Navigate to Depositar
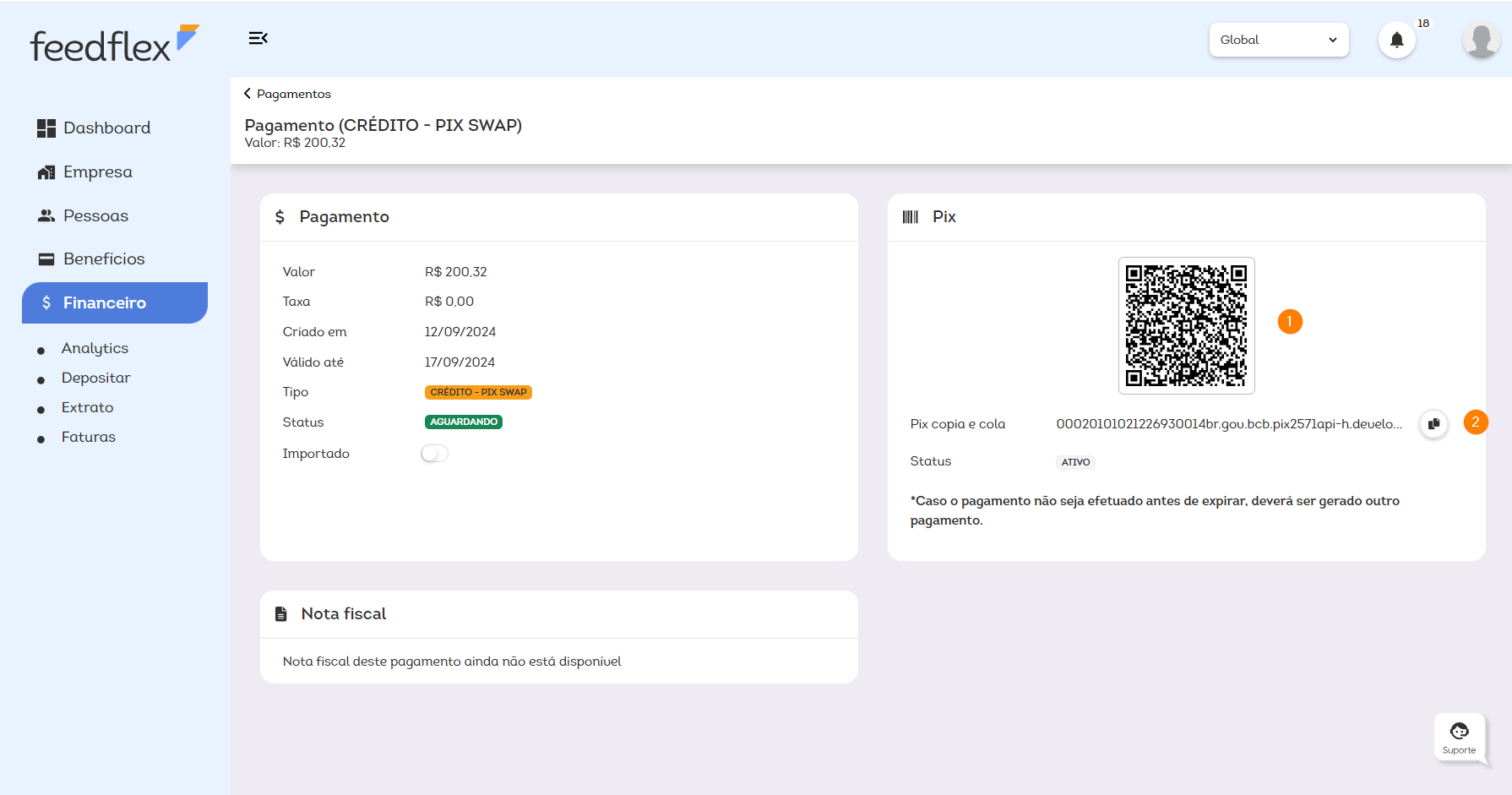Image resolution: width=1512 pixels, height=795 pixels. click(95, 378)
